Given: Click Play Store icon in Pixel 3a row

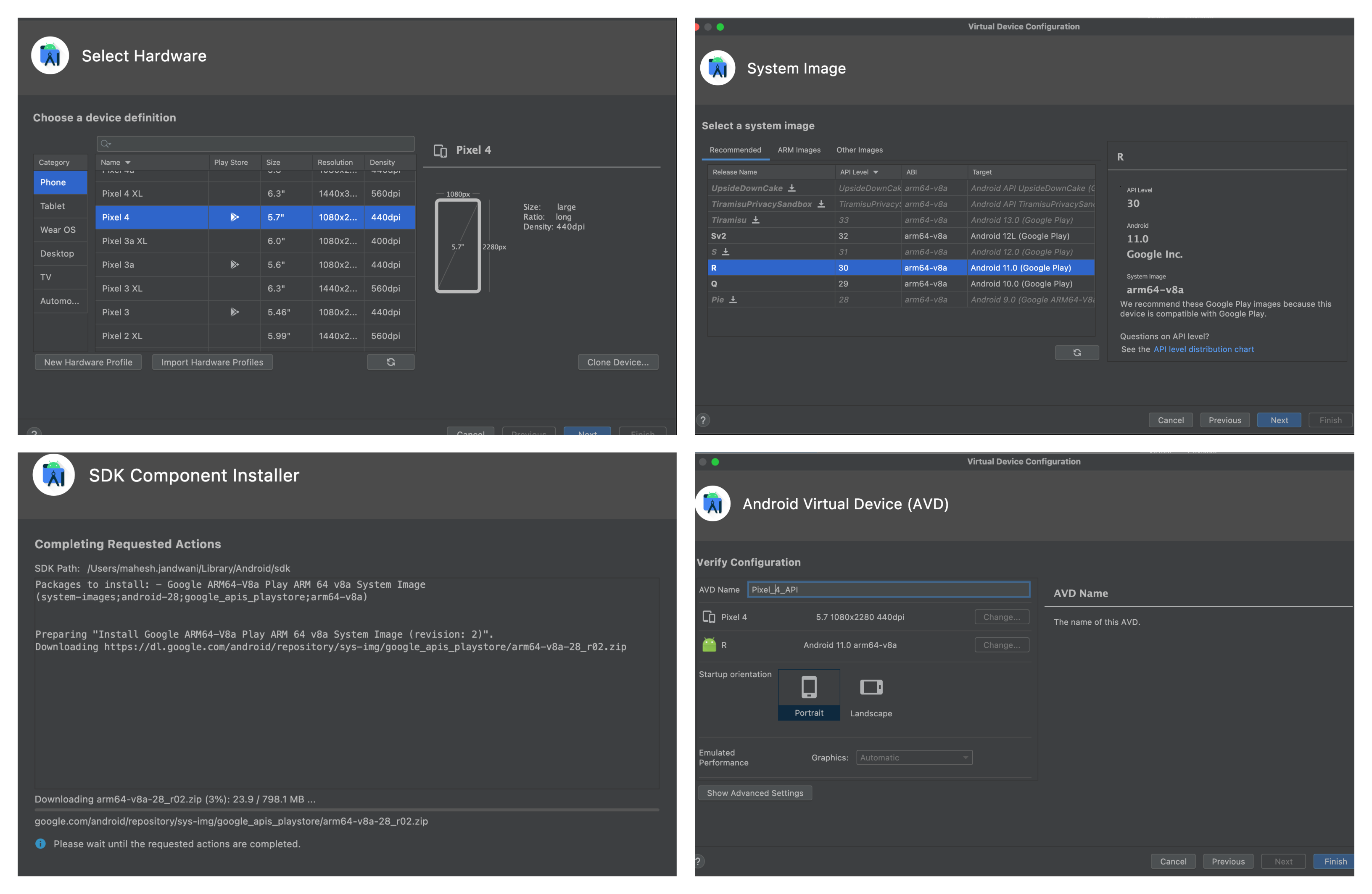Looking at the screenshot, I should 234,264.
